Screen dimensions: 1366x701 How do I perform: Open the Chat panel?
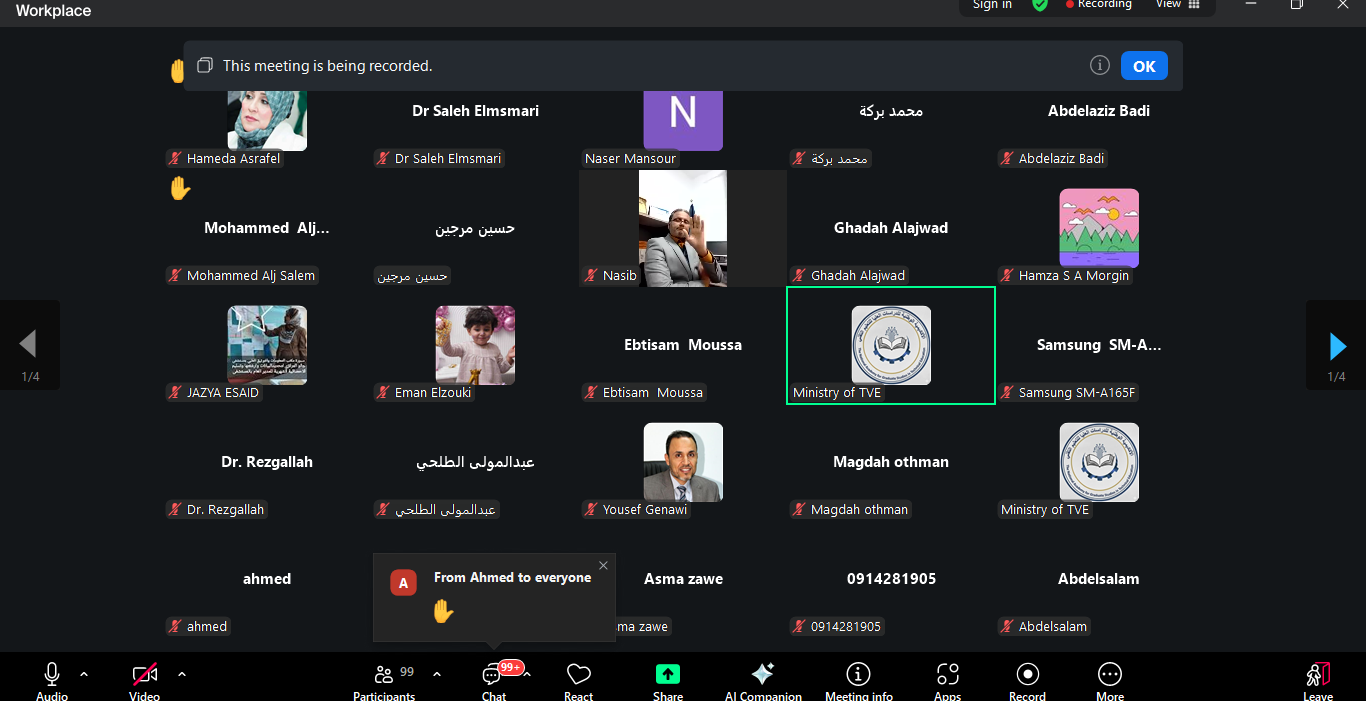pos(493,678)
